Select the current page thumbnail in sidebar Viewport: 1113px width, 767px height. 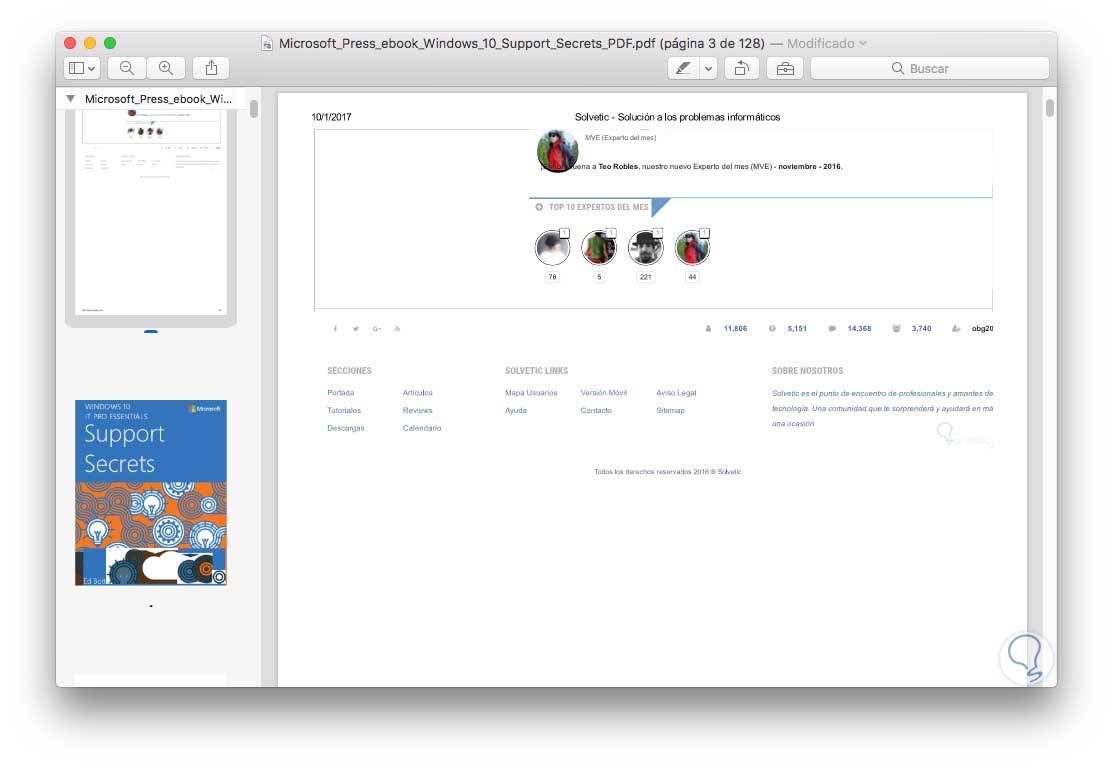pos(151,211)
